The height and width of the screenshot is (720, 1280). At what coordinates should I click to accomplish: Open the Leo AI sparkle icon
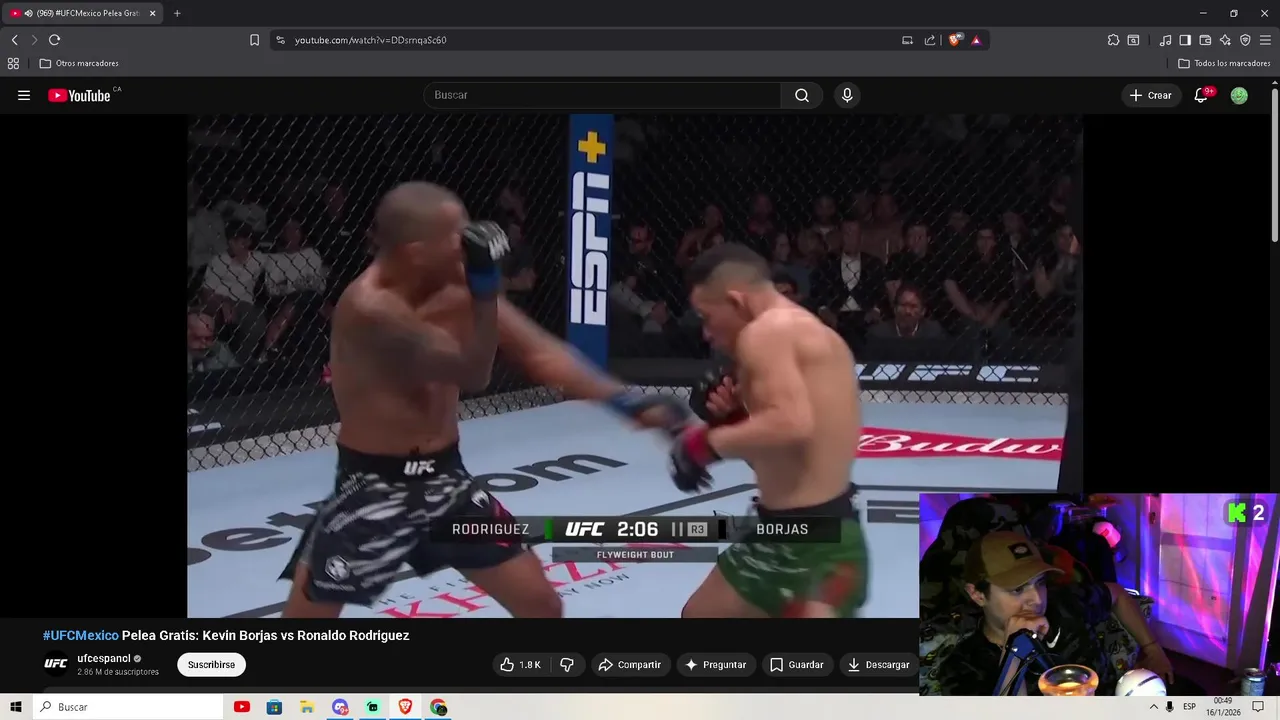pyautogui.click(x=1225, y=40)
